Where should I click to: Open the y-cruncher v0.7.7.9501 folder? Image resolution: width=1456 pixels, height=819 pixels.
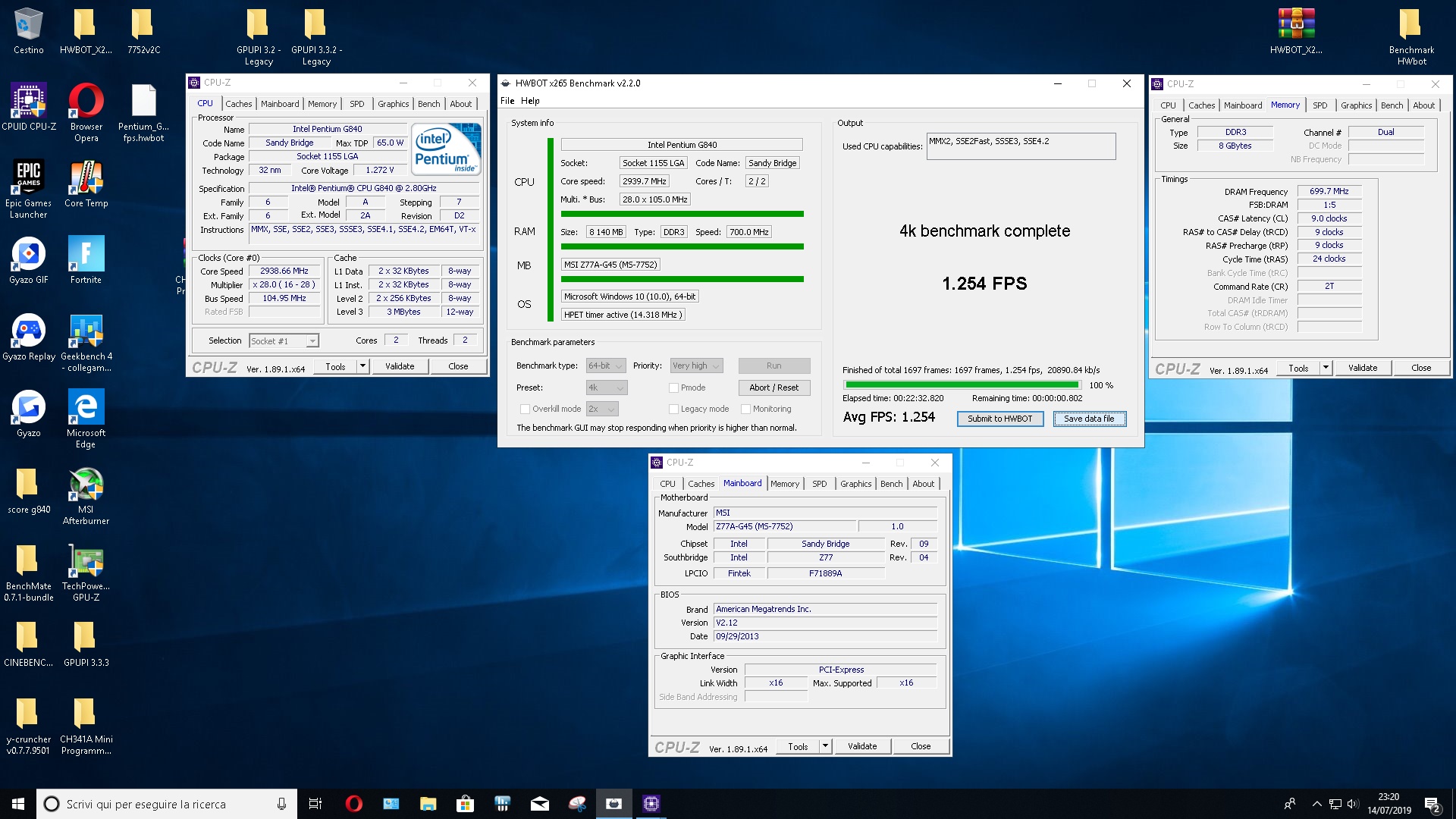28,726
